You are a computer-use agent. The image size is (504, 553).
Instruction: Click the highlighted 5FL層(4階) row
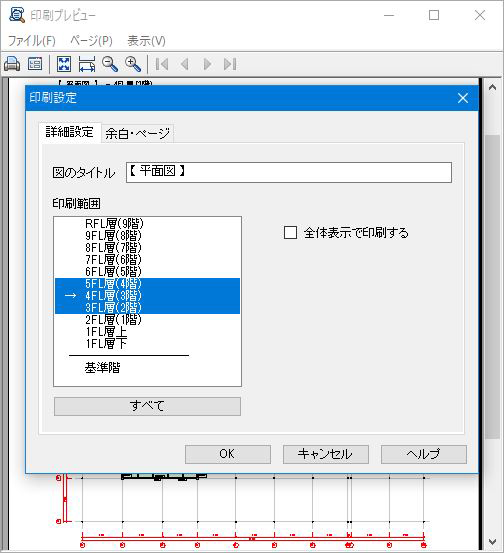coord(147,284)
